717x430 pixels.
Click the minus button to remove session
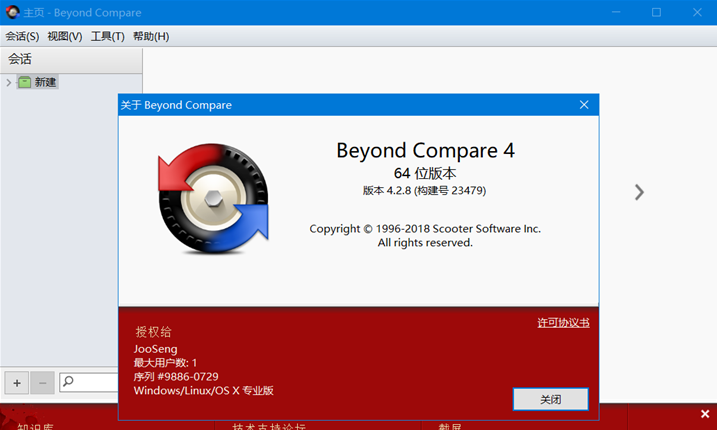[43, 383]
